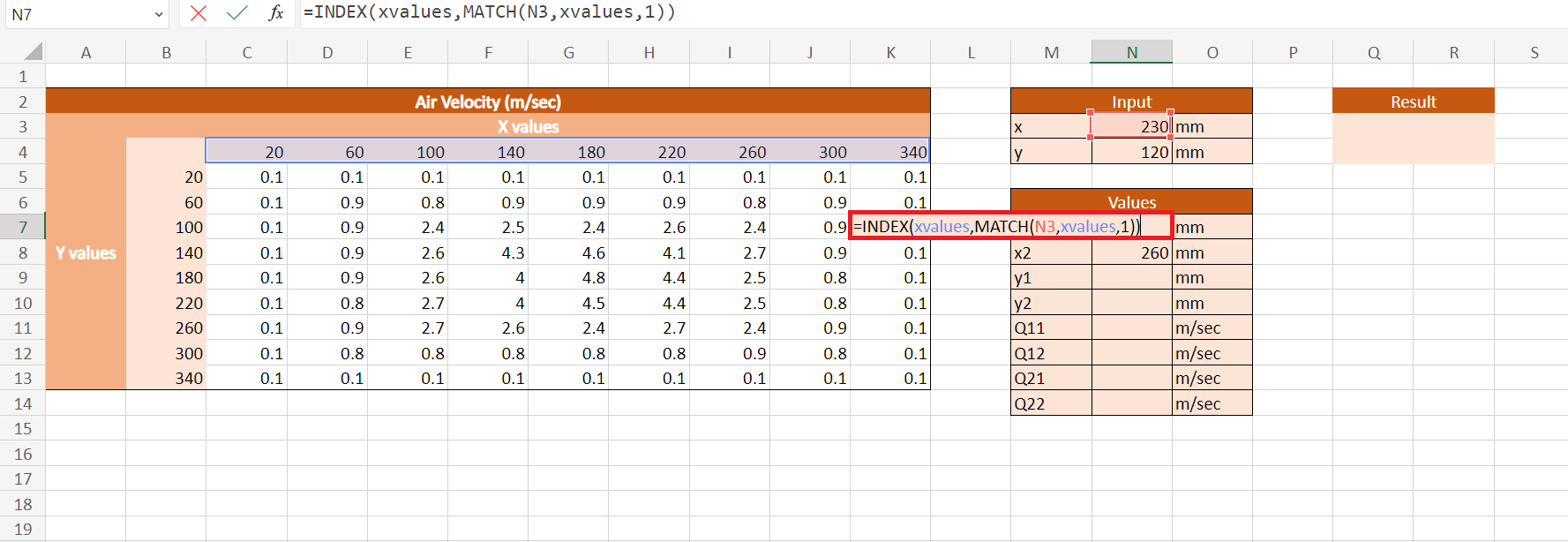Image resolution: width=1568 pixels, height=542 pixels.
Task: Click the y input cell containing 120
Action: point(1131,152)
